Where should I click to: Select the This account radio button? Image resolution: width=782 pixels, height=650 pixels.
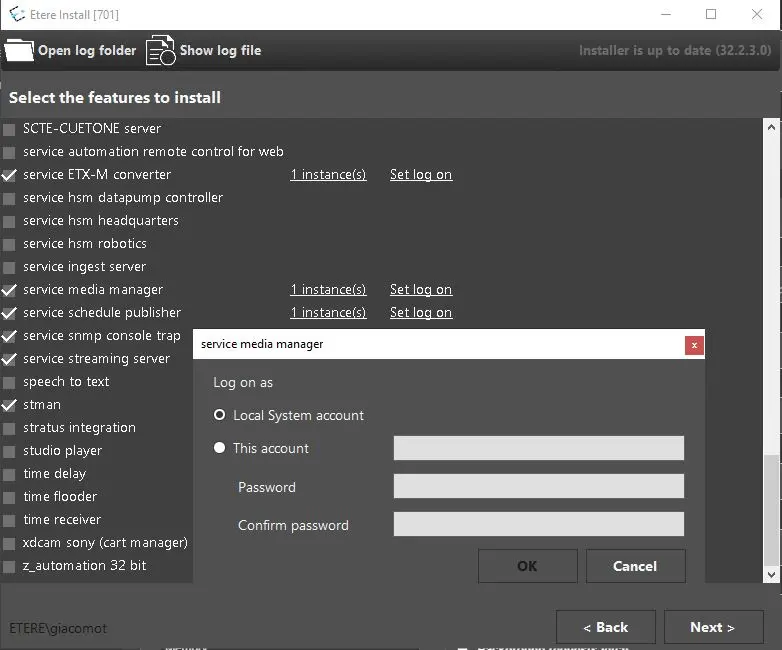click(x=220, y=448)
